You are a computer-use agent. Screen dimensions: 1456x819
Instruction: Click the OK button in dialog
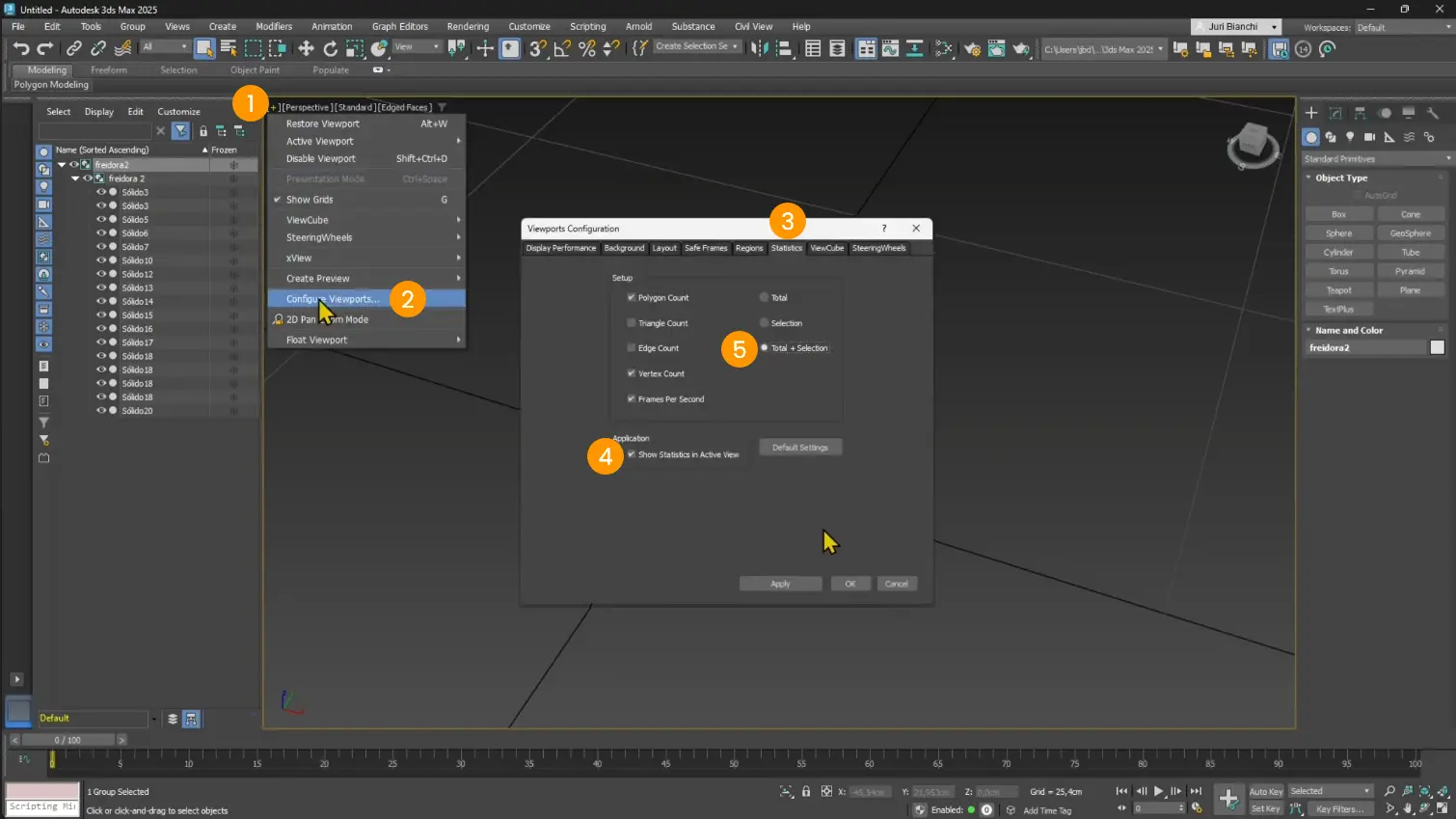click(850, 584)
